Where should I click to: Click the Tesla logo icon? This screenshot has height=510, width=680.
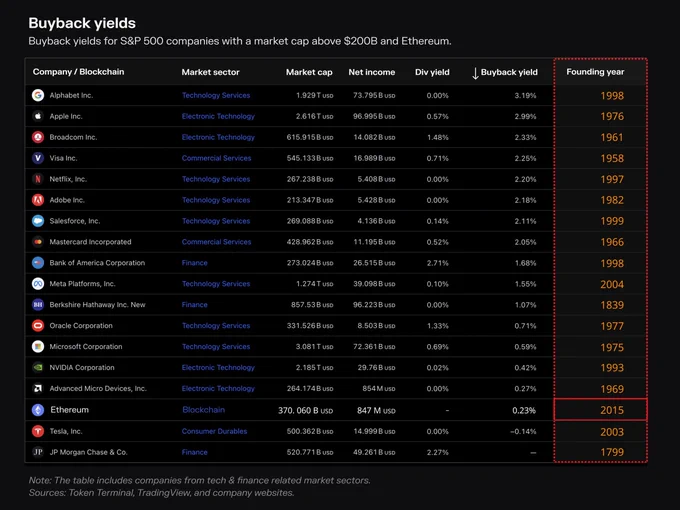click(x=38, y=431)
